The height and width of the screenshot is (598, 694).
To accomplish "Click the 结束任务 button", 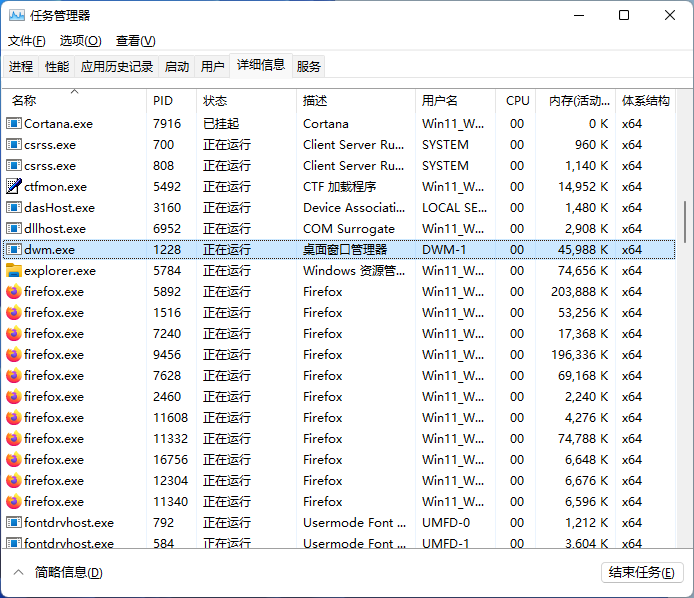I will tap(641, 573).
